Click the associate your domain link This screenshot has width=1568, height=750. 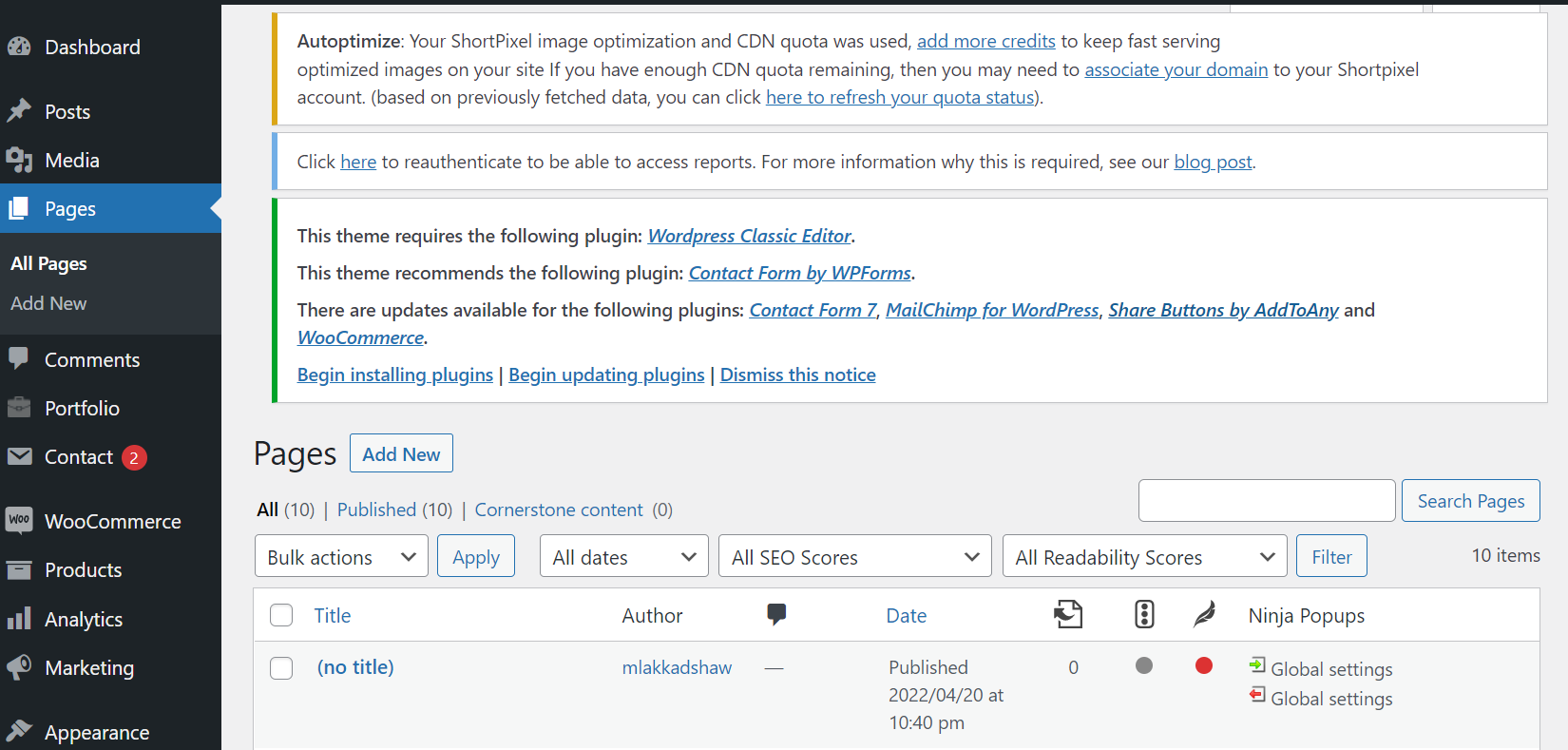pyautogui.click(x=1176, y=69)
